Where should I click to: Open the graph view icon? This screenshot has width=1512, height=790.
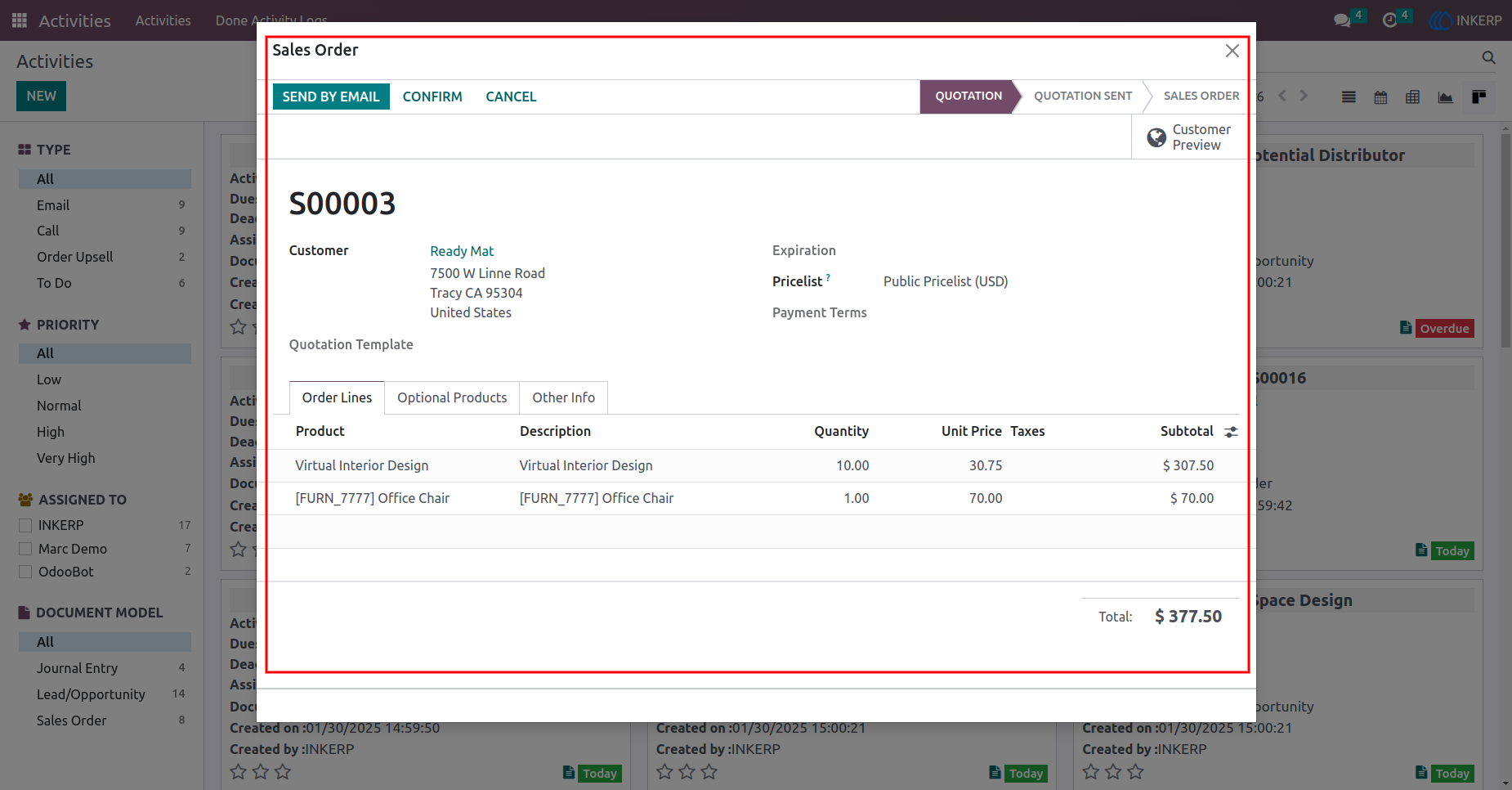tap(1445, 97)
